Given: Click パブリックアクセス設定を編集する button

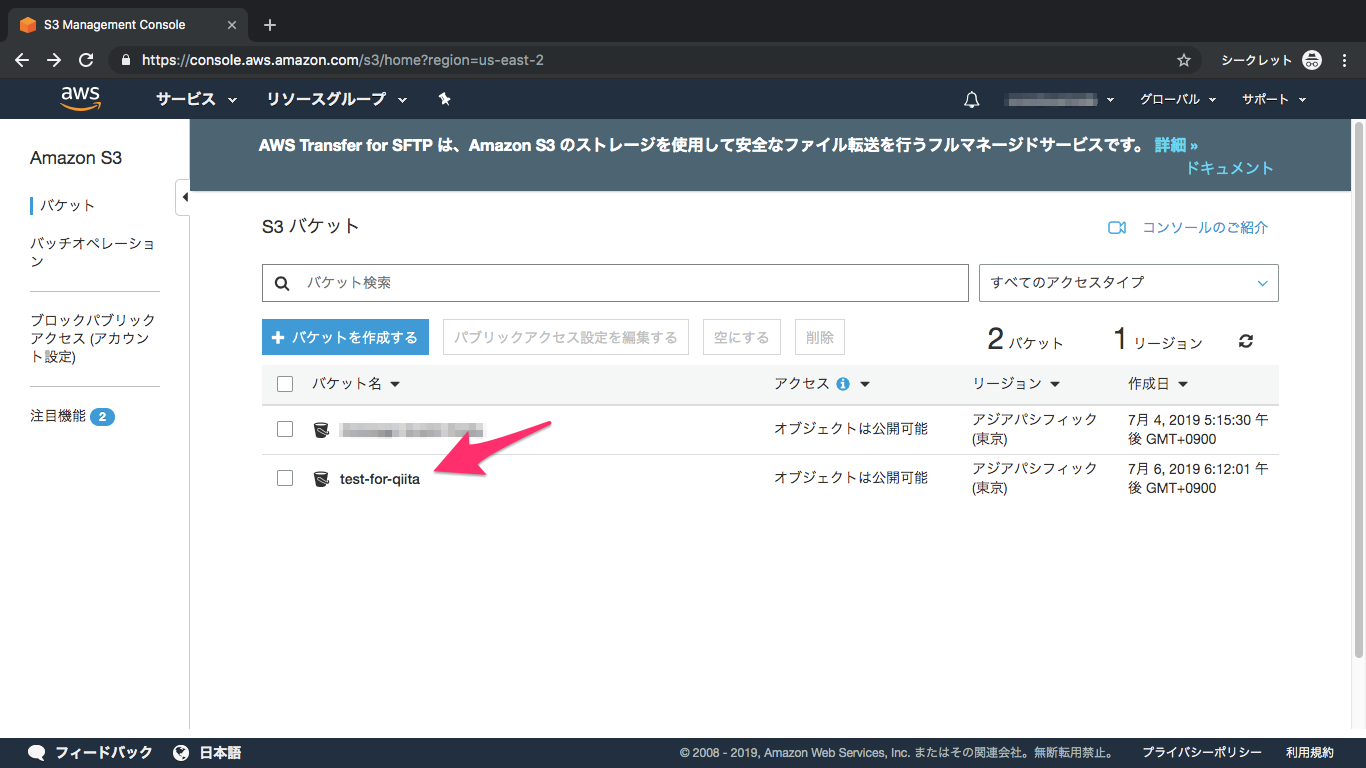Looking at the screenshot, I should pyautogui.click(x=566, y=338).
